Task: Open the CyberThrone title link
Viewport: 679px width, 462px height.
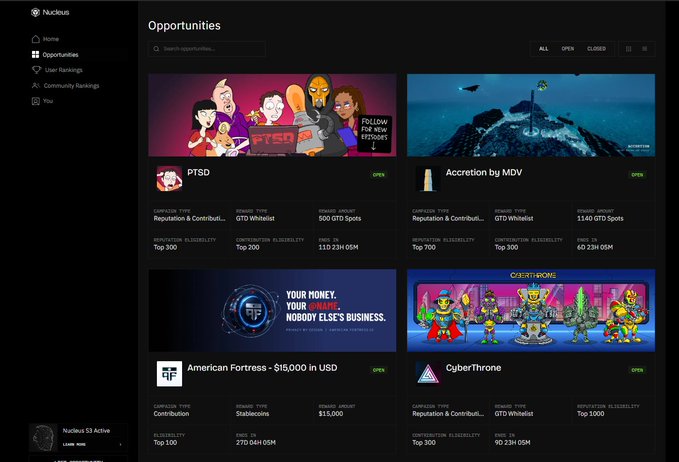Action: [x=473, y=368]
